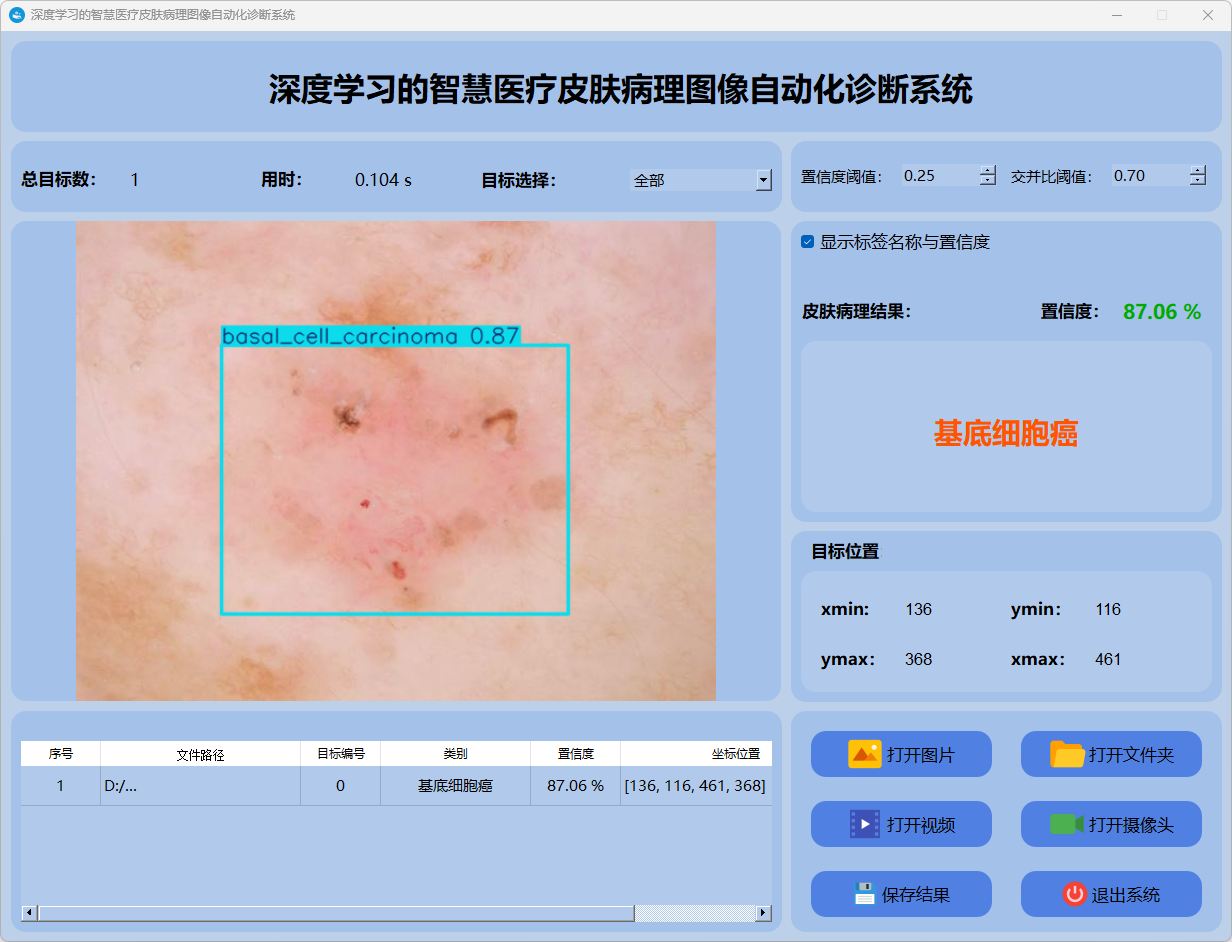Select the confidence threshold input field 0.25

pos(938,176)
